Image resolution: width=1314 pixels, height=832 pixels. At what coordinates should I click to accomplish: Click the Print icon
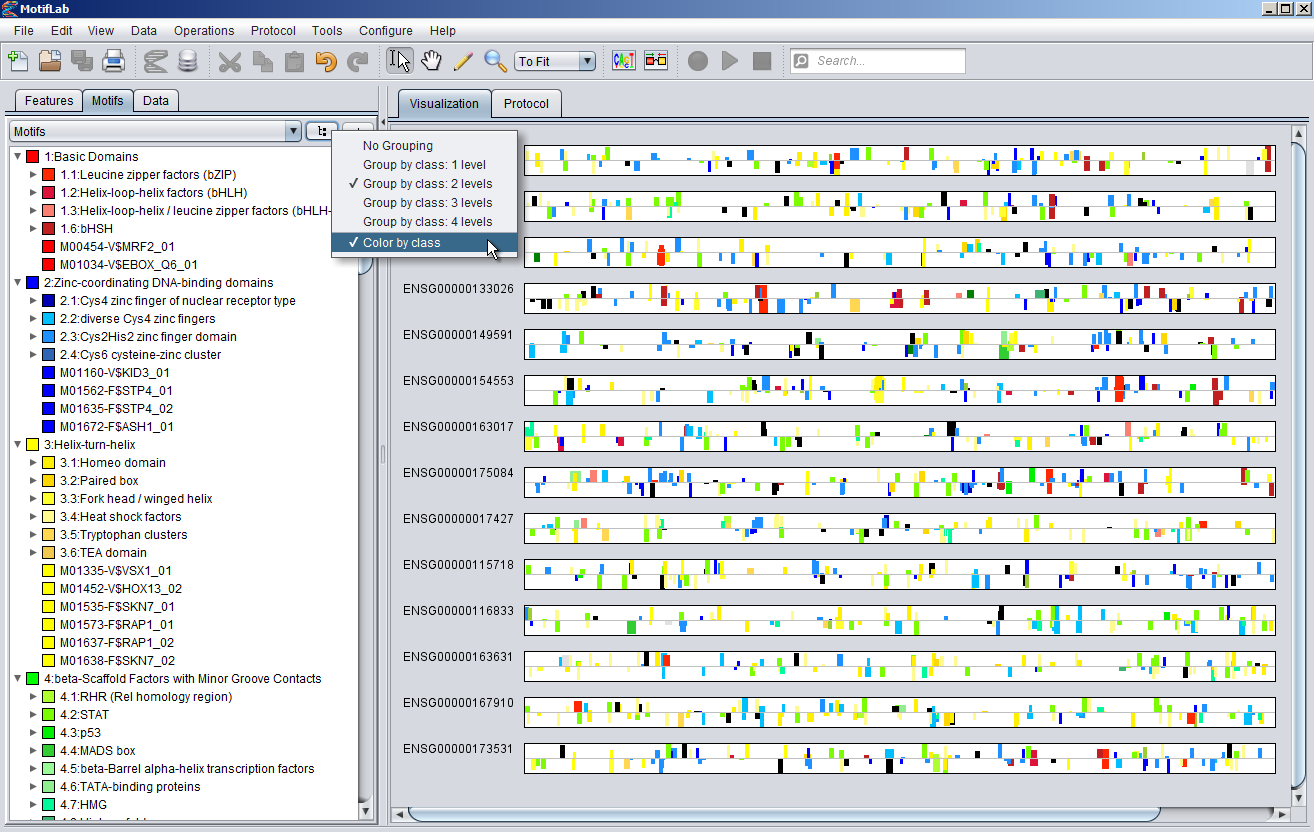(x=113, y=61)
